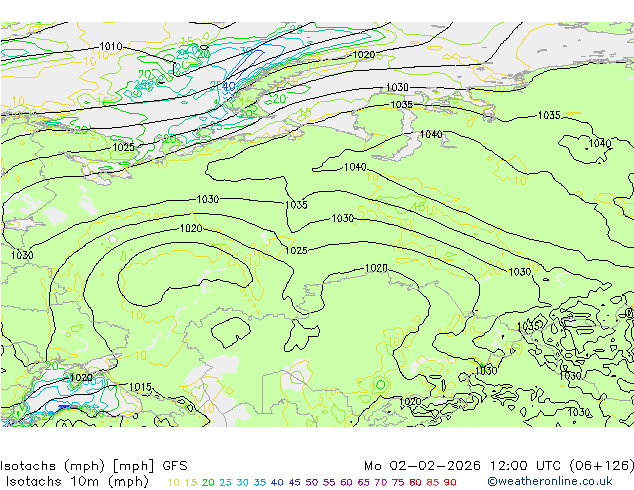The width and height of the screenshot is (634, 490).
Task: Select legend value 90 in color scale
Action: coord(450,482)
